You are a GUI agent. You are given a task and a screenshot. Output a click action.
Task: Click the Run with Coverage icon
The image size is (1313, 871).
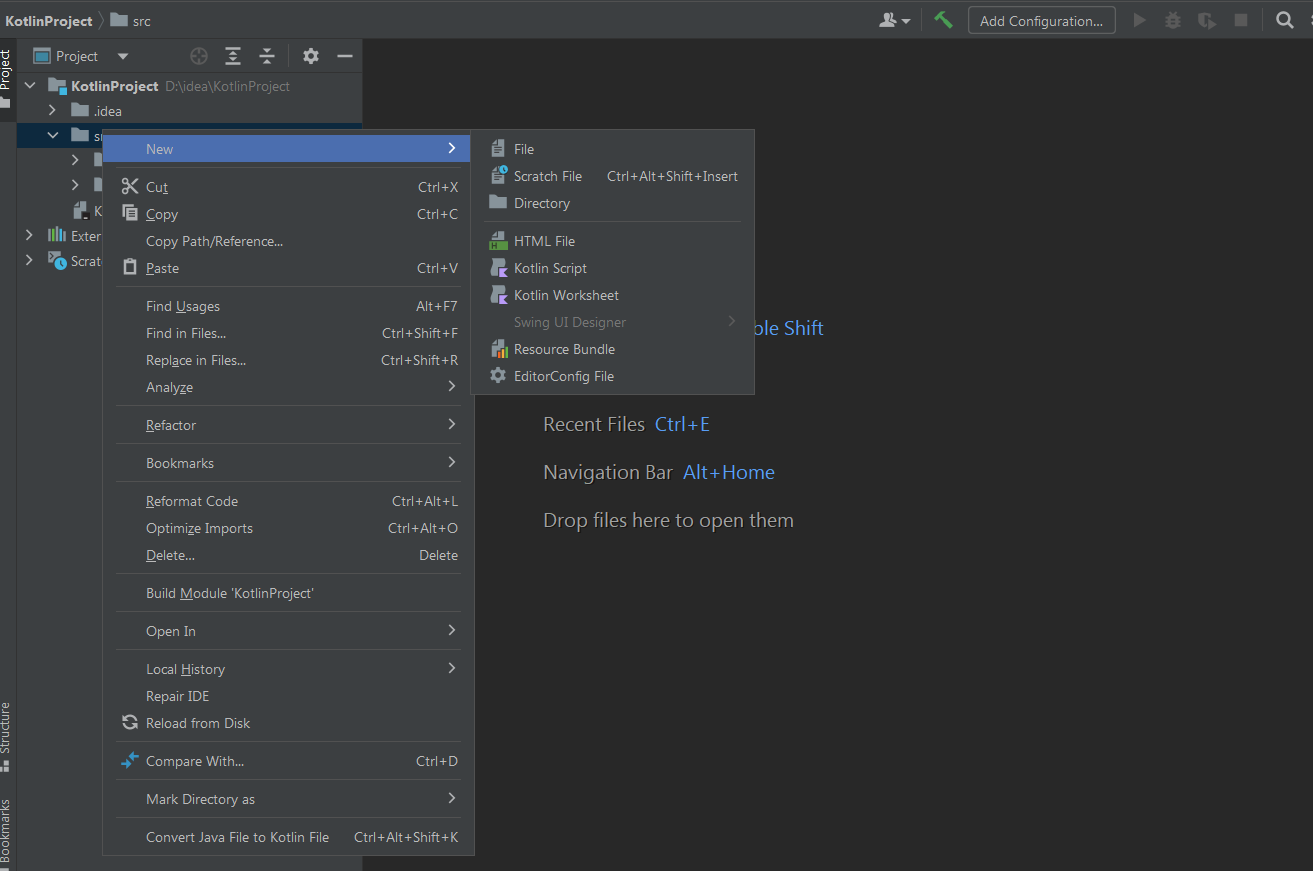coord(1207,20)
